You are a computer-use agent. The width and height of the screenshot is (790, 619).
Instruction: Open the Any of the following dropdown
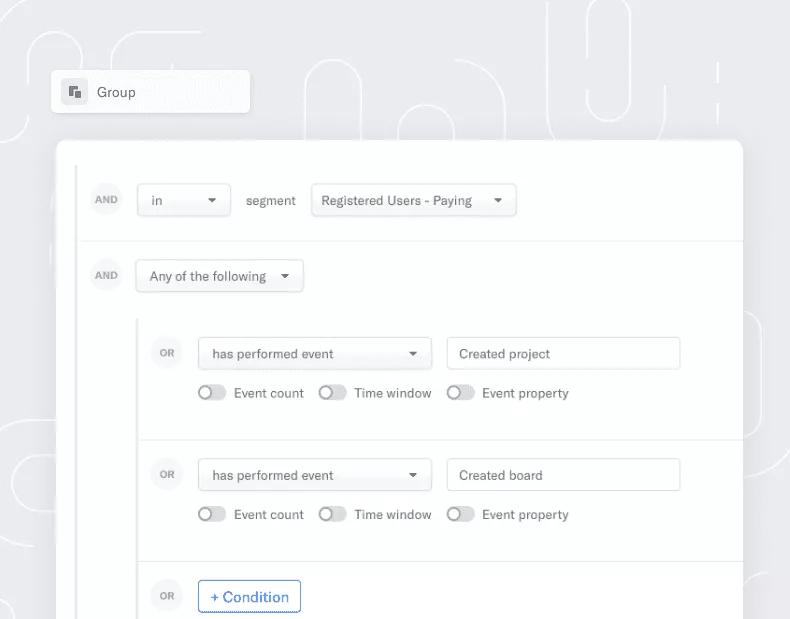(x=220, y=276)
